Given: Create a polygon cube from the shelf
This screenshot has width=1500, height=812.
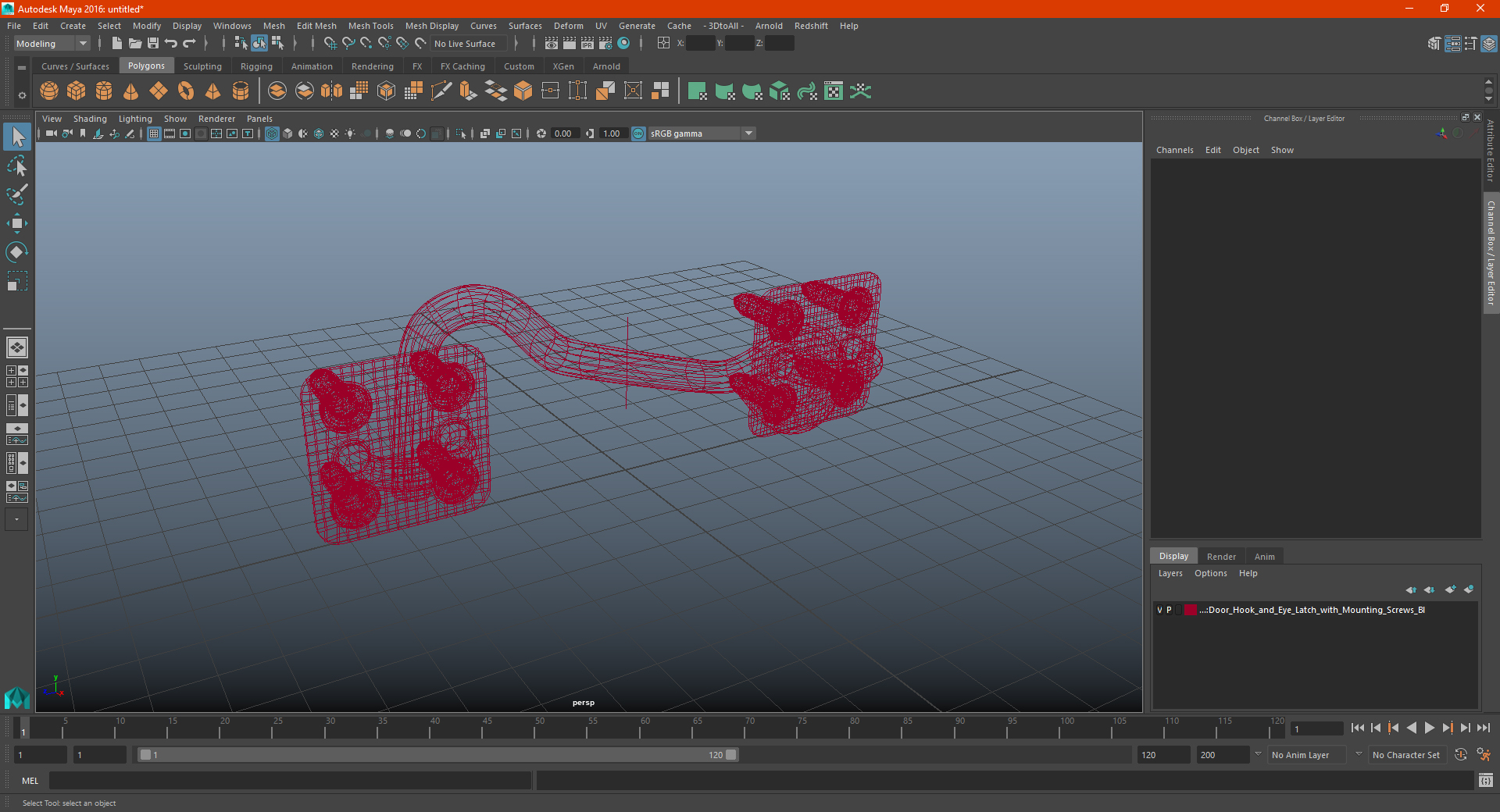Looking at the screenshot, I should [x=77, y=91].
